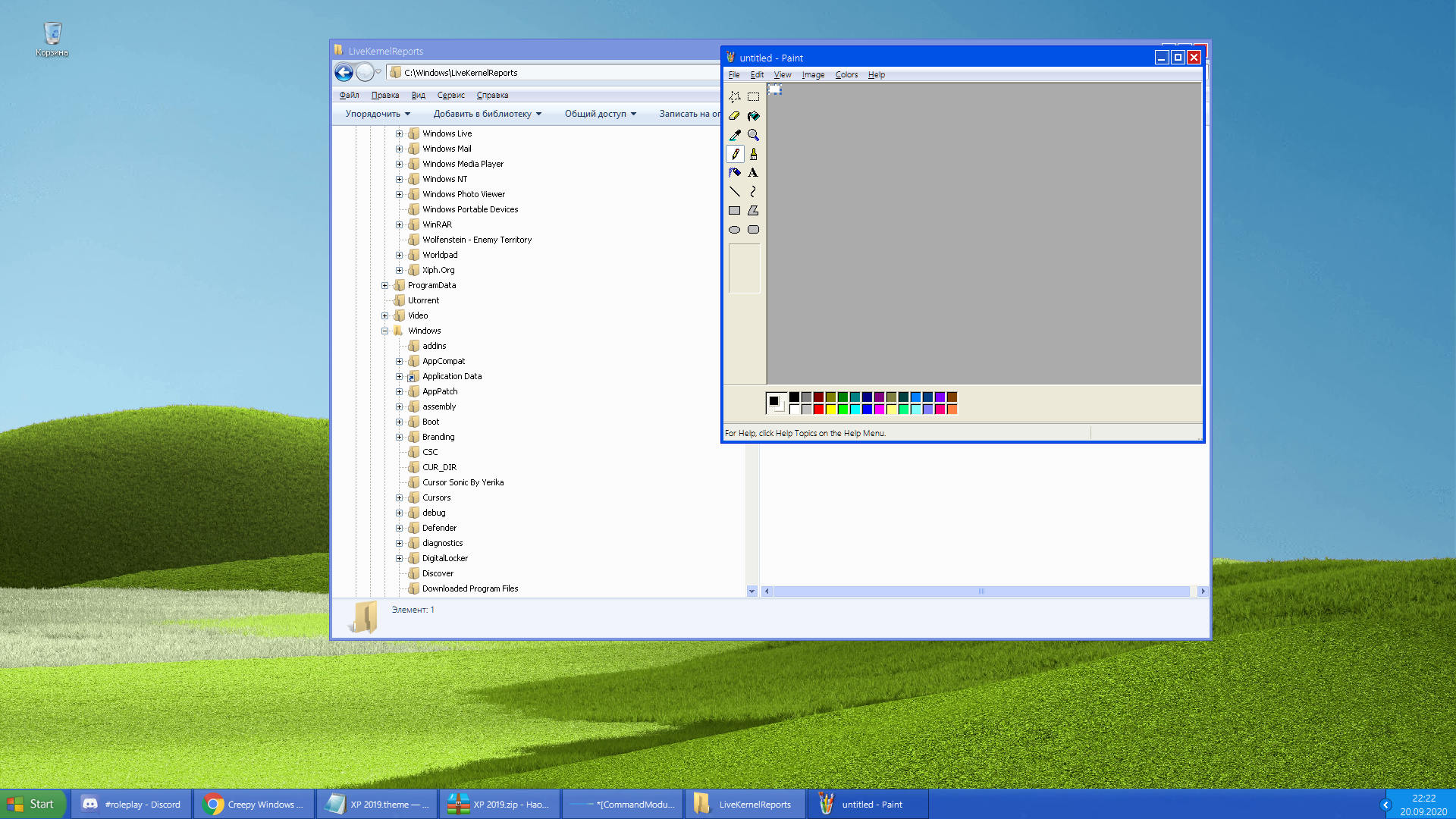Collapse the Windows folder tree node
The height and width of the screenshot is (819, 1456).
tap(385, 331)
